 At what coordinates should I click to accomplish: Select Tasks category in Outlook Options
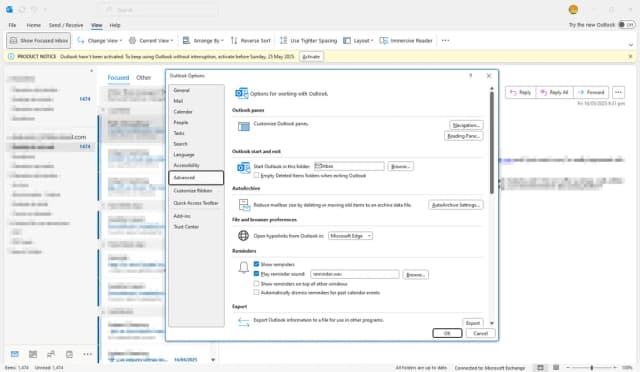tap(196, 133)
